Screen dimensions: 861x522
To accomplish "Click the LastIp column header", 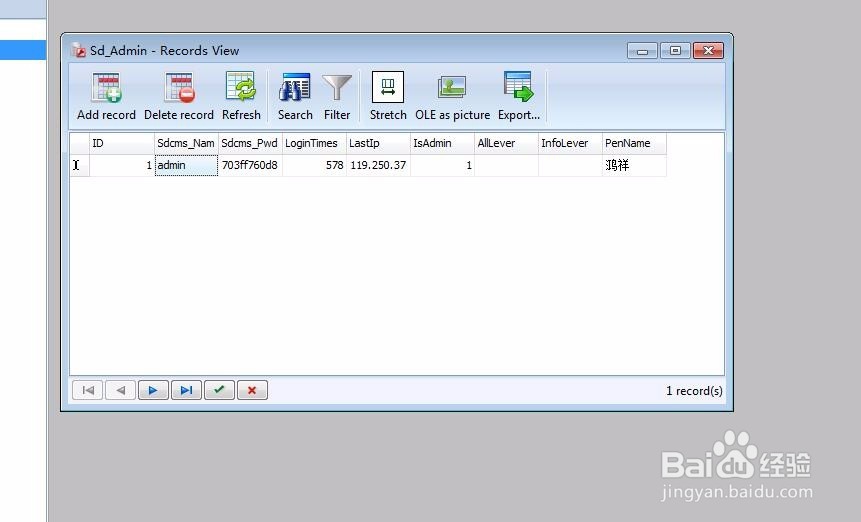I will [378, 143].
